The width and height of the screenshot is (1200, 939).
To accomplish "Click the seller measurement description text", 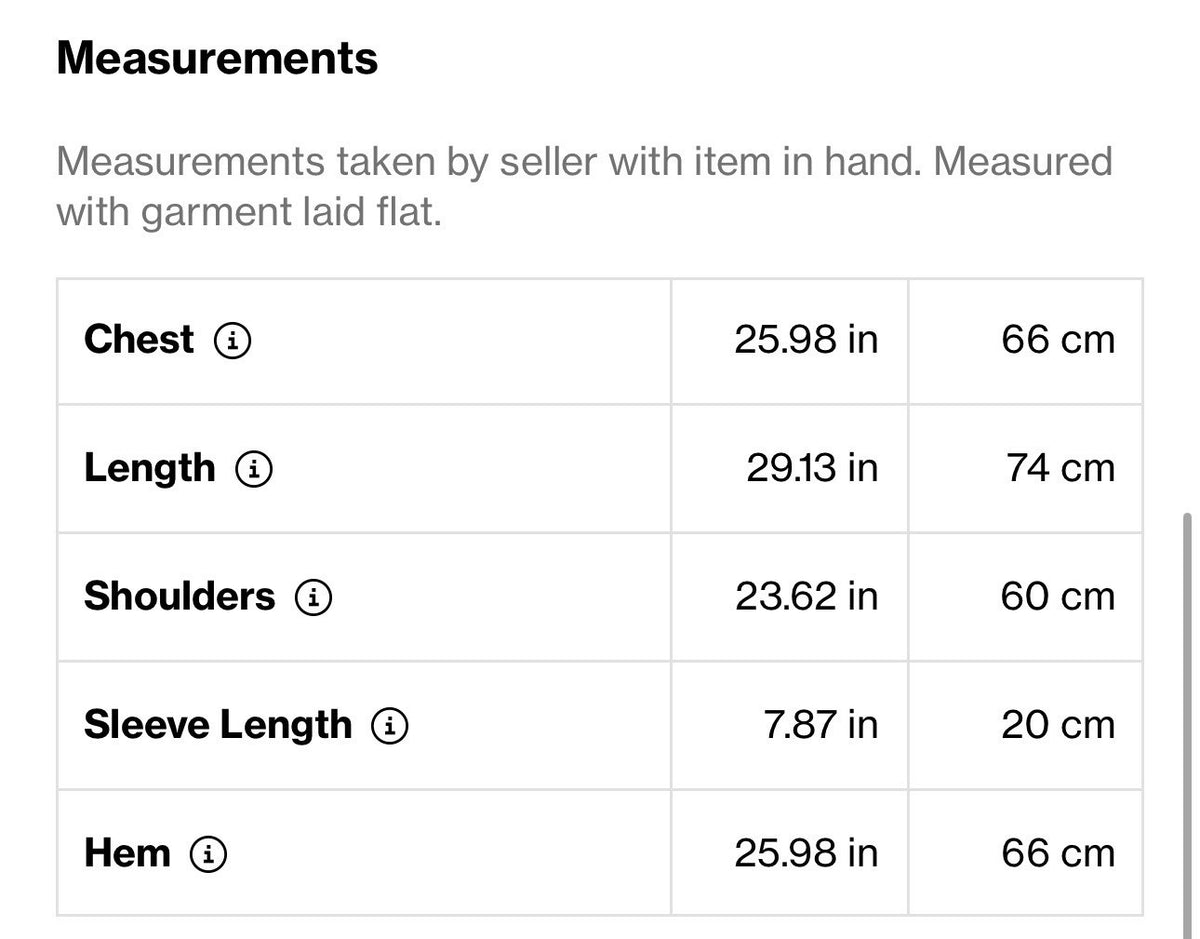I will pos(584,187).
